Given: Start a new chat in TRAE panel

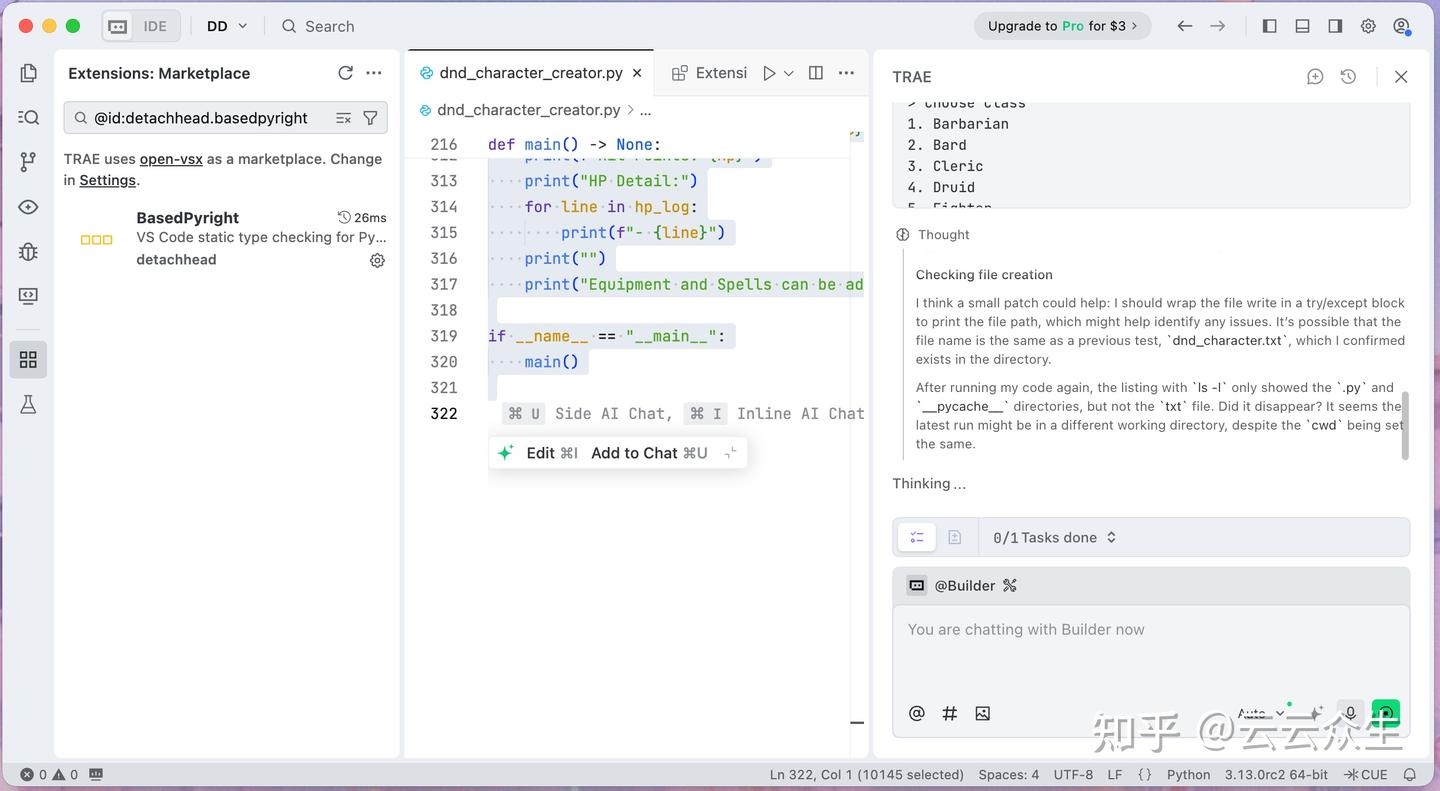Looking at the screenshot, I should [x=1315, y=77].
